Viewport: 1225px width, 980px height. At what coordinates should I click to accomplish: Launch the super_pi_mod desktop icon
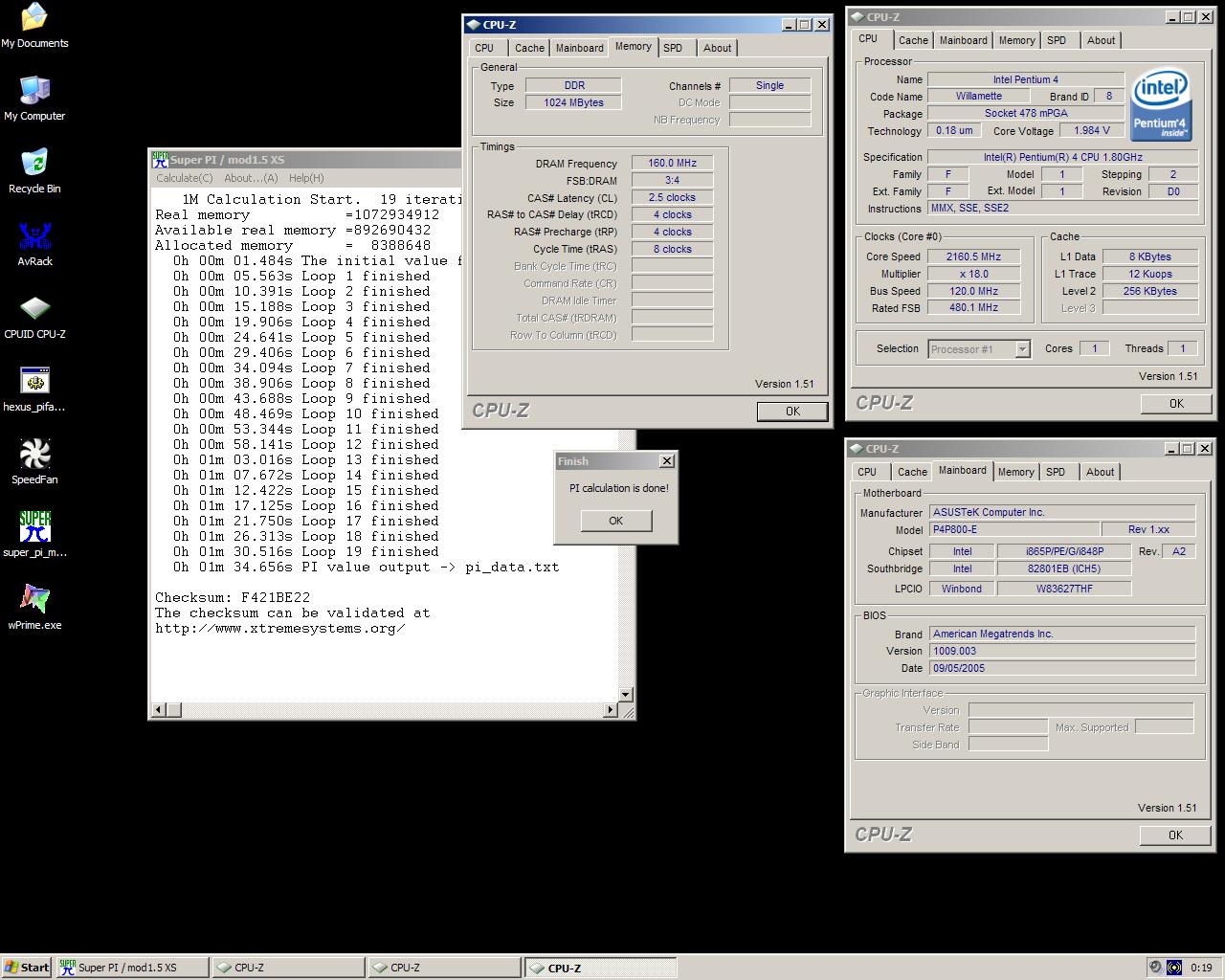34,535
